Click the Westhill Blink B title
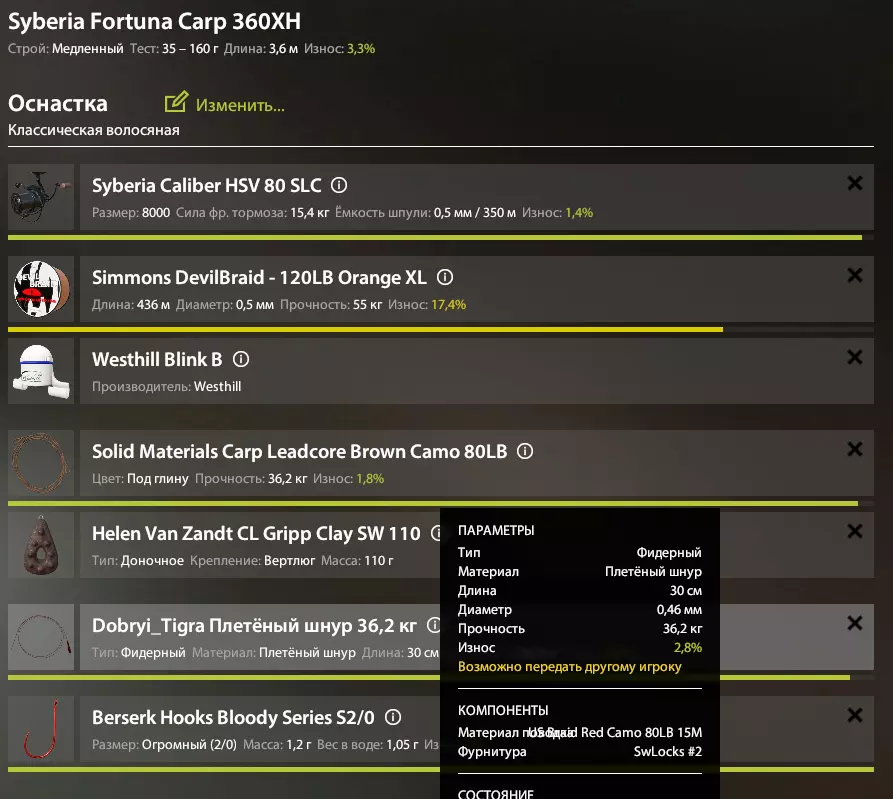The image size is (893, 799). (x=157, y=360)
